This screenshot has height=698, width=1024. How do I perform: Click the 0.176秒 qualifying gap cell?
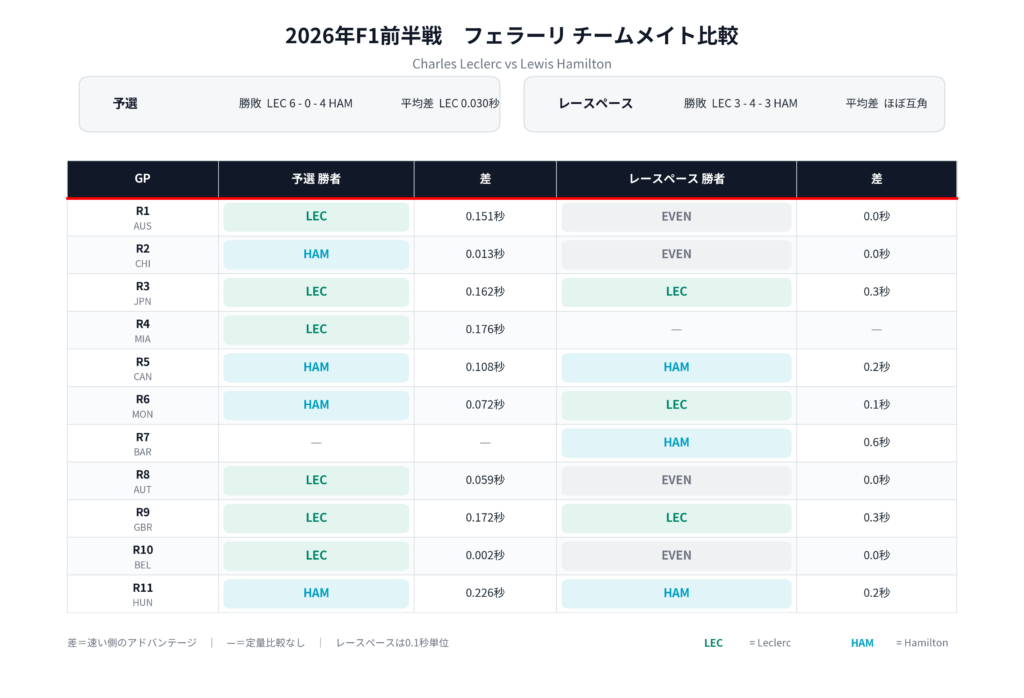pyautogui.click(x=485, y=330)
